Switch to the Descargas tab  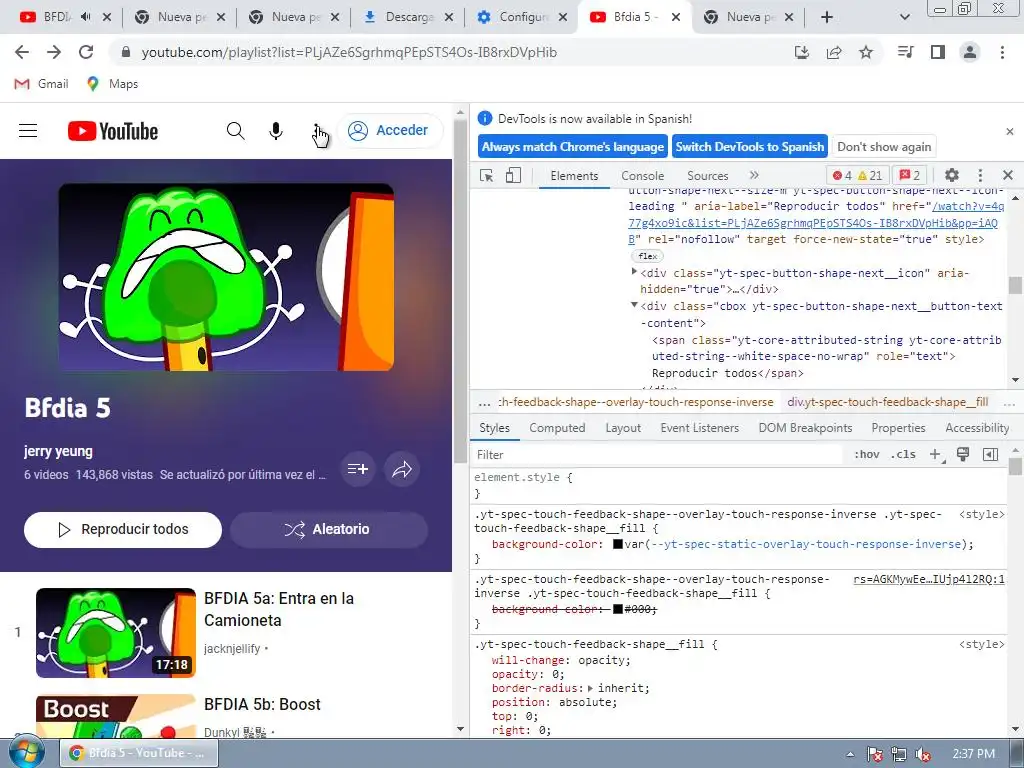pos(408,17)
